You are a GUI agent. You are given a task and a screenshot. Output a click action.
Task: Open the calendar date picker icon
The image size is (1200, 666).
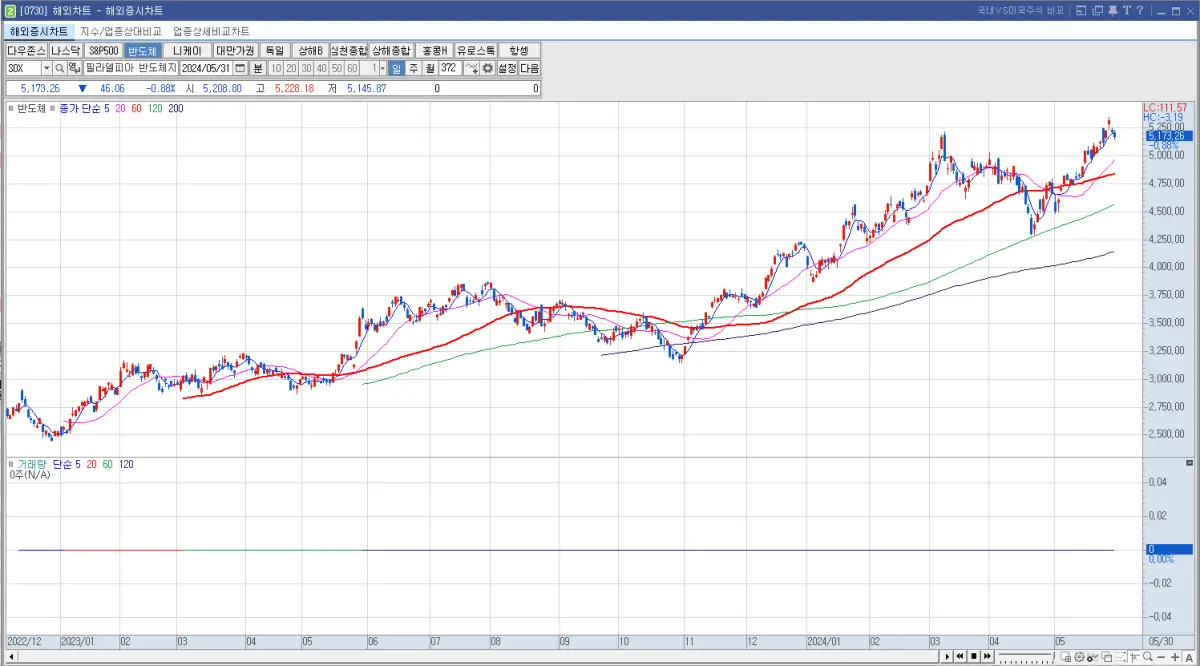point(241,68)
